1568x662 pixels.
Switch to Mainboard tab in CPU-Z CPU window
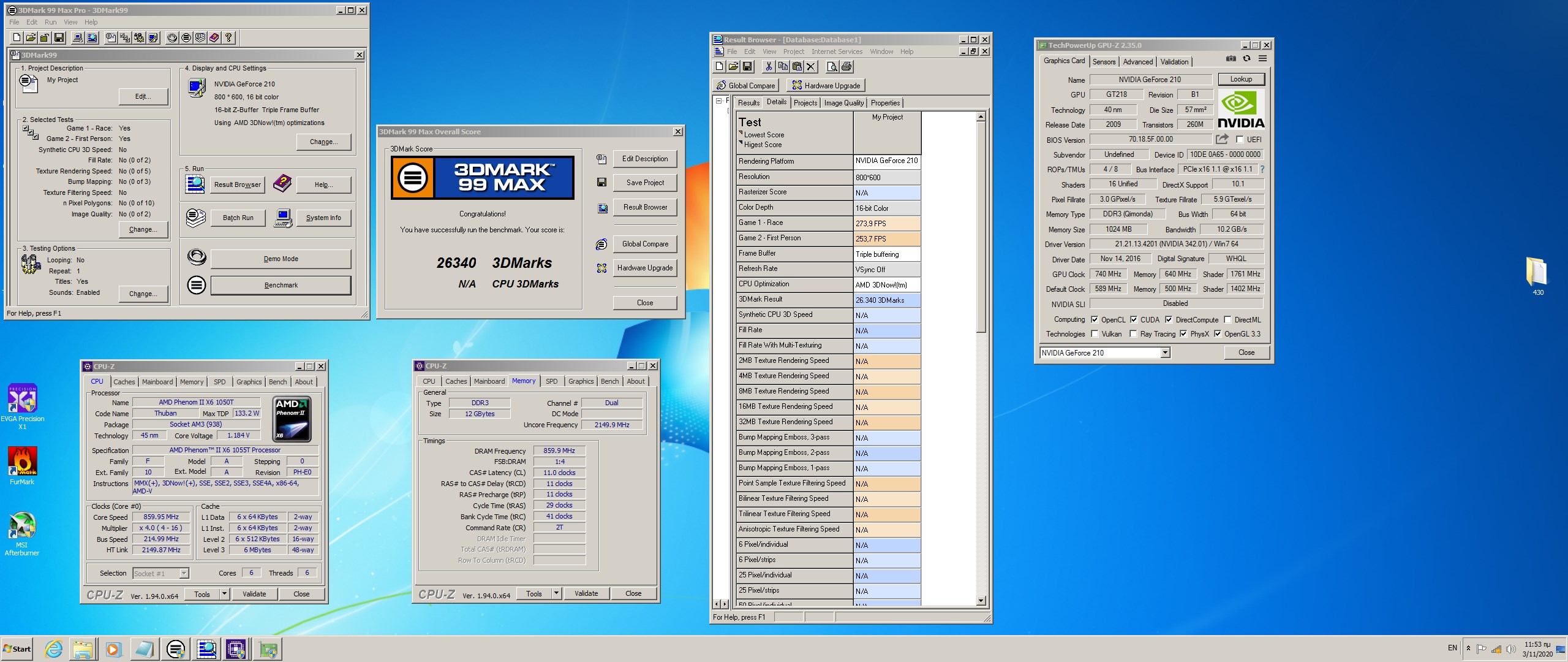157,382
